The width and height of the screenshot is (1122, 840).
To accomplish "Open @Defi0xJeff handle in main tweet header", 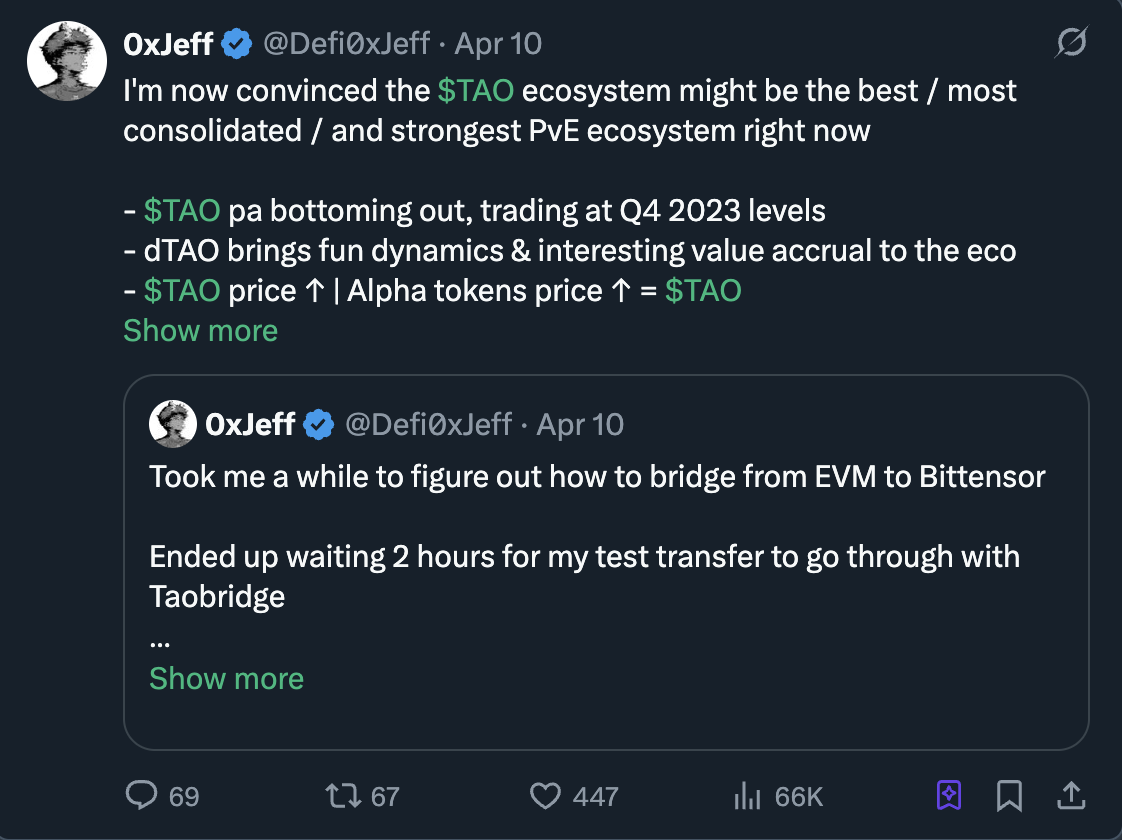I will point(346,44).
